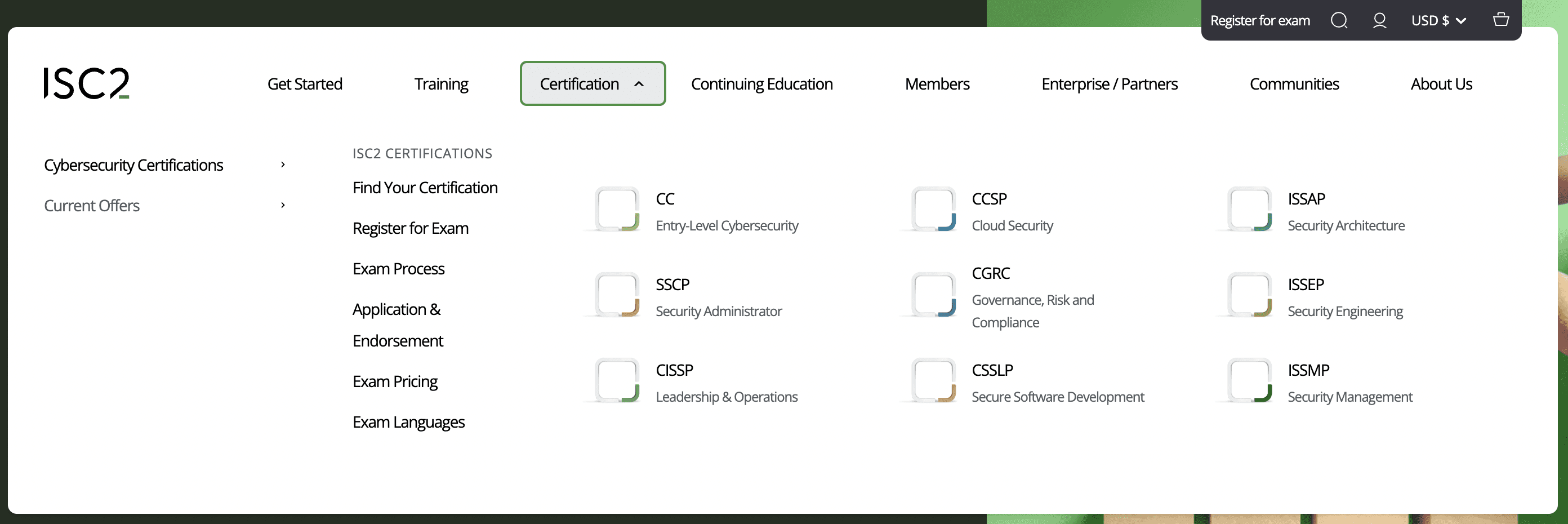
Task: Click Governance, Risk and Compliance text
Action: click(1032, 312)
